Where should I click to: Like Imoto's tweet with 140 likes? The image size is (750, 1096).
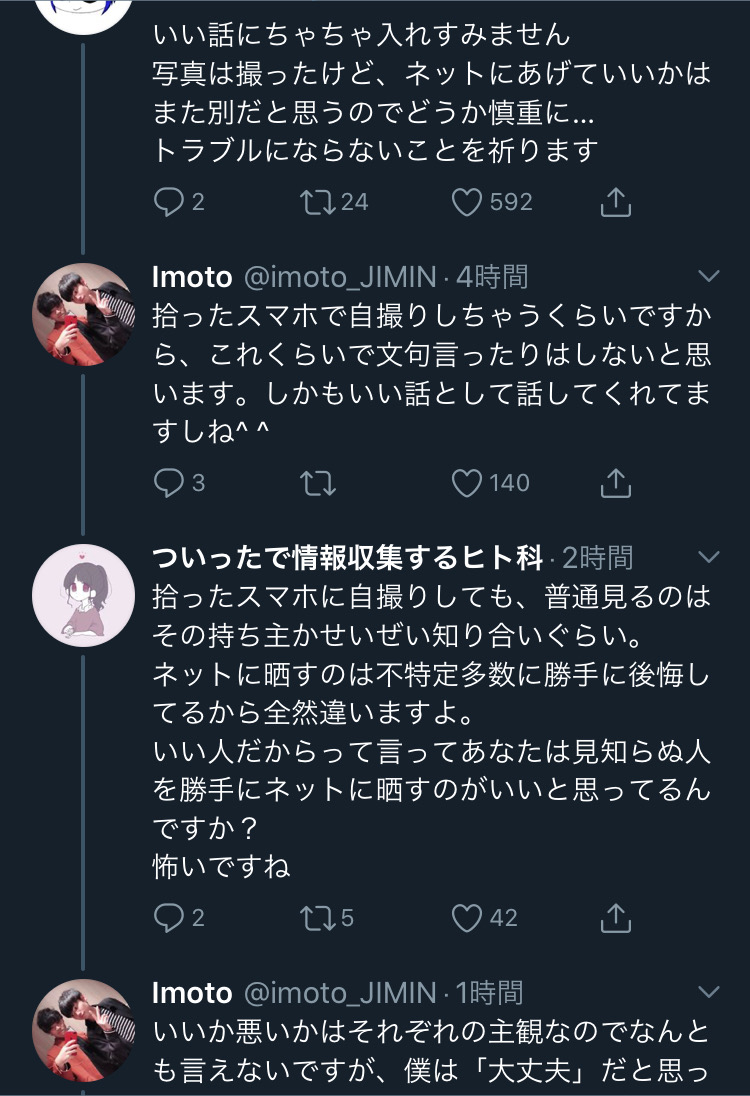467,484
